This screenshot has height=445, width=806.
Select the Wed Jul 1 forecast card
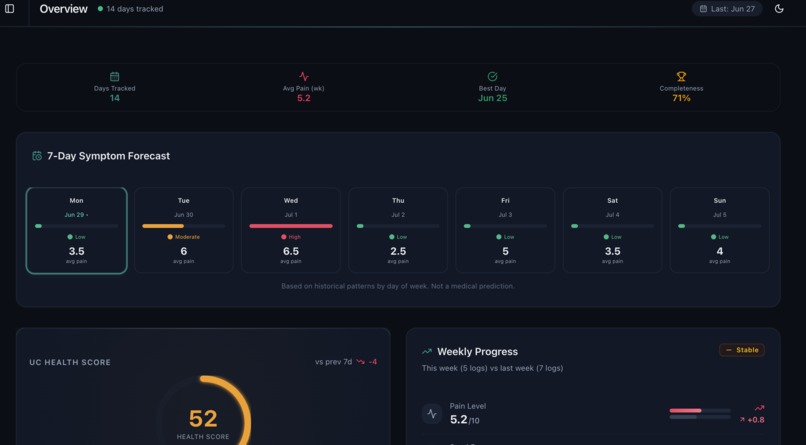click(291, 230)
